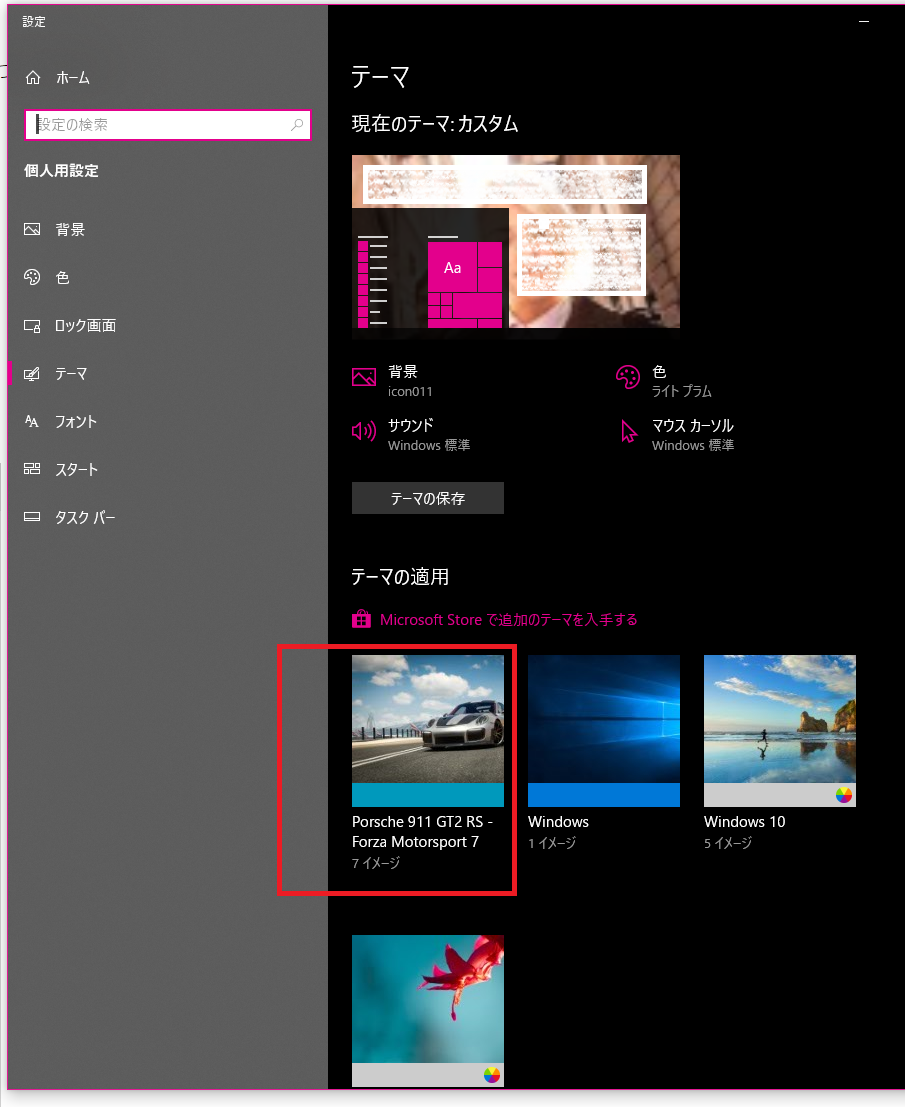Minimize the settings window

[x=863, y=22]
